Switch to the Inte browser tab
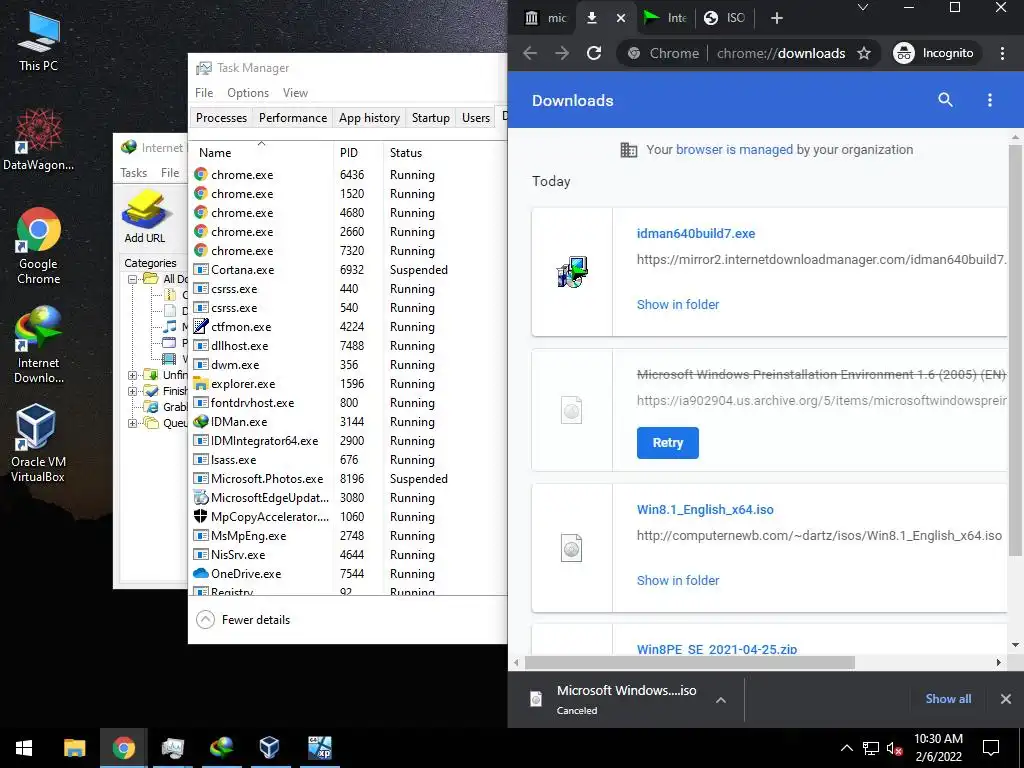This screenshot has width=1024, height=768. pos(665,18)
